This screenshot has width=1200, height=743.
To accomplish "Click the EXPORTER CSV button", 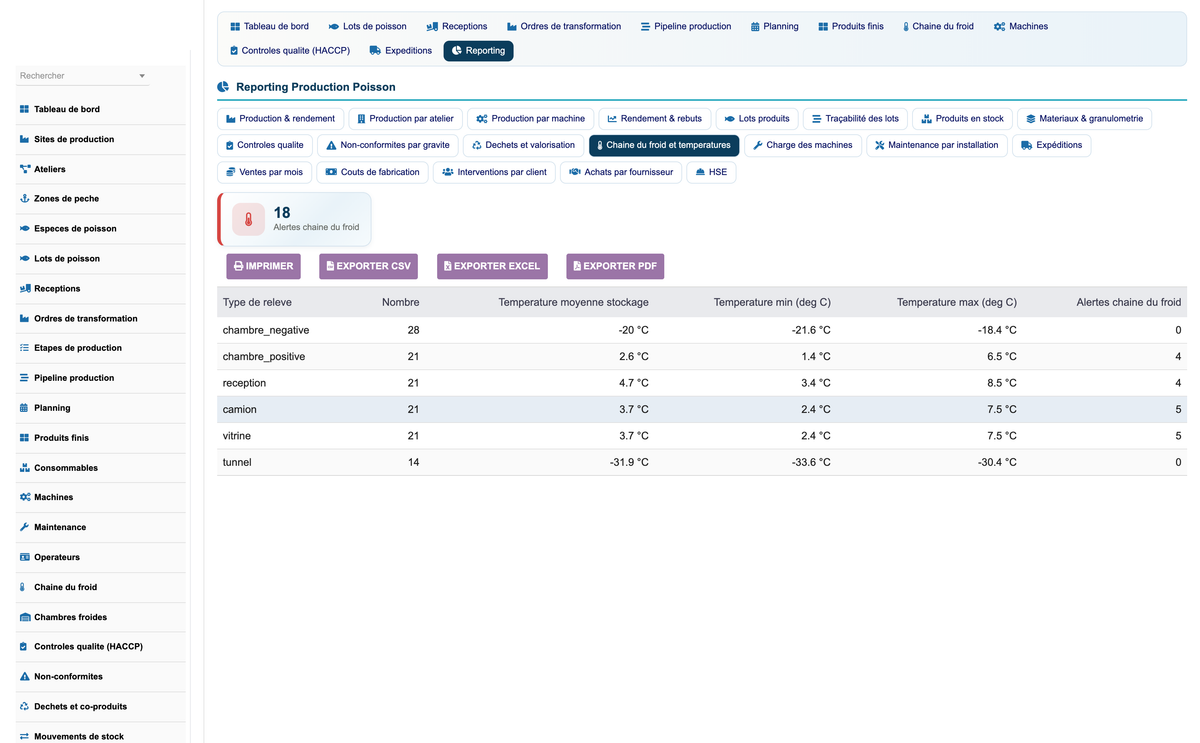I will 368,266.
